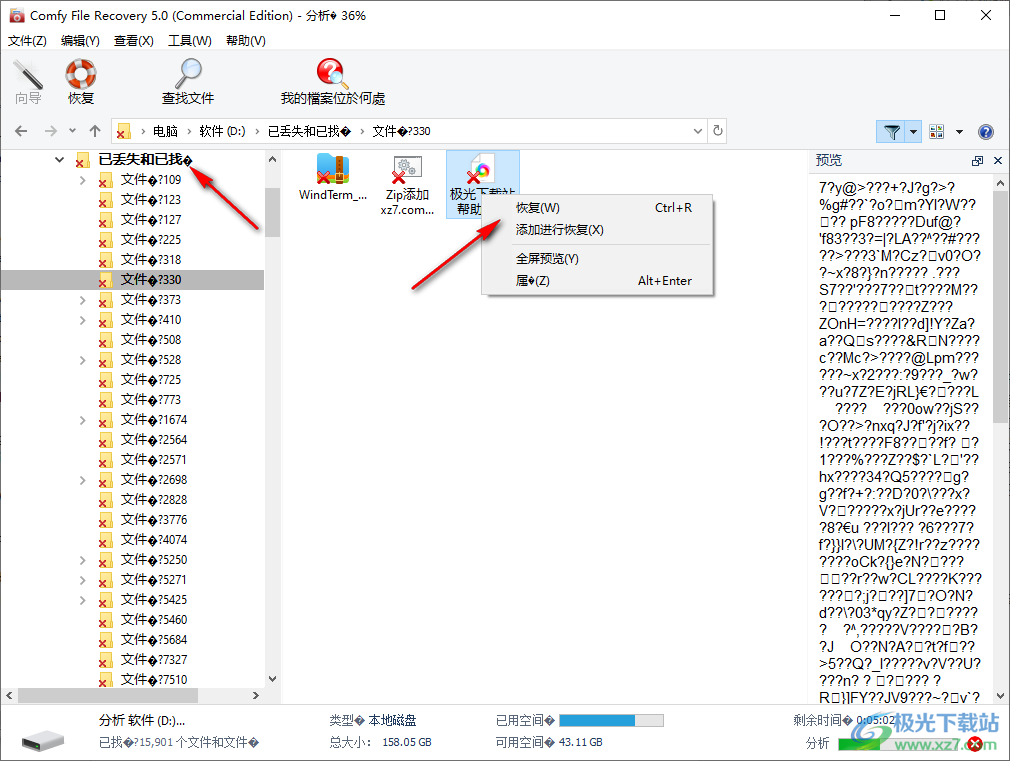Open address bar history dropdown
The width and height of the screenshot is (1010, 761).
698,131
